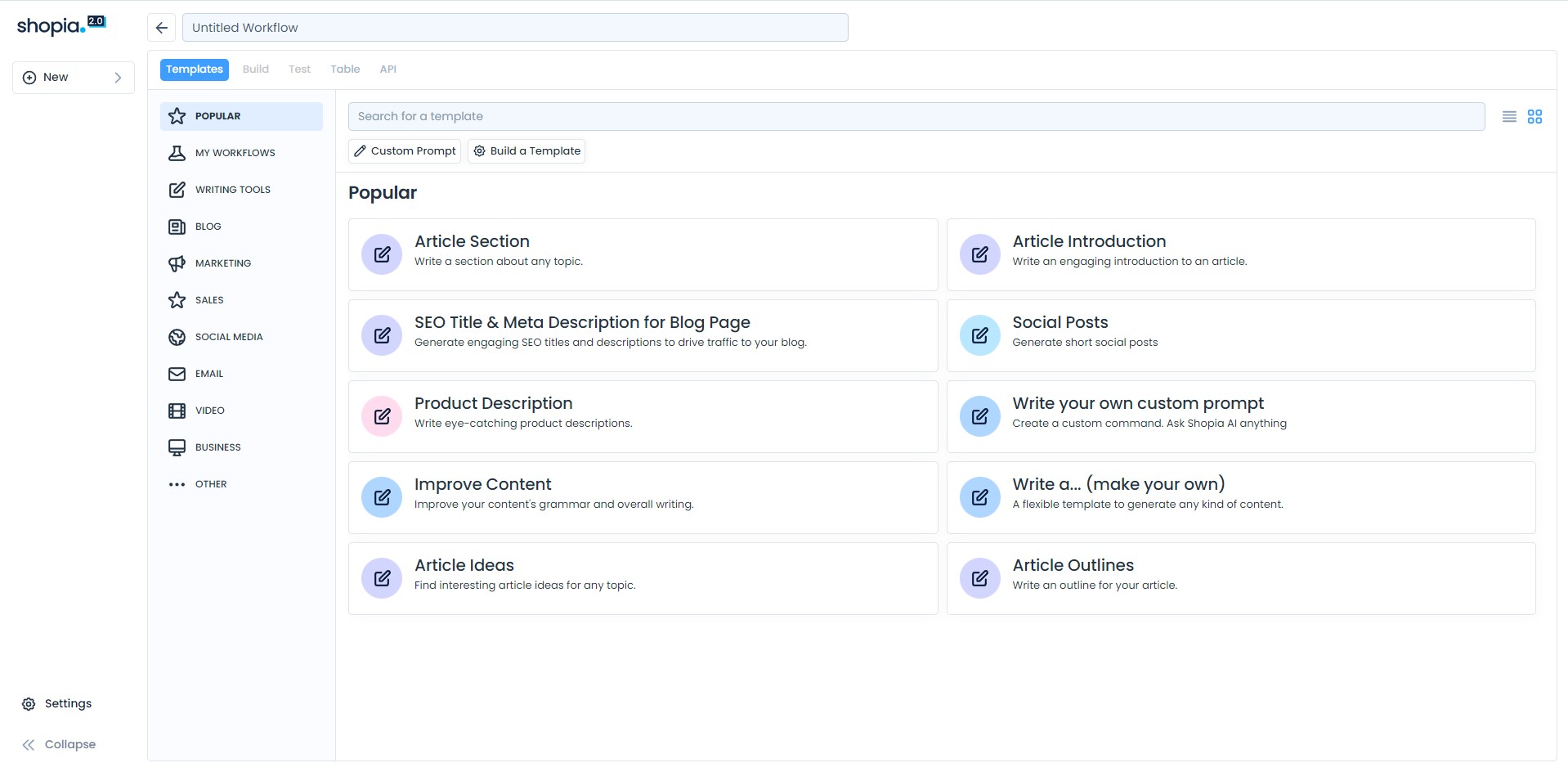The width and height of the screenshot is (1568, 772).
Task: Click the Article Section edit icon
Action: (382, 254)
